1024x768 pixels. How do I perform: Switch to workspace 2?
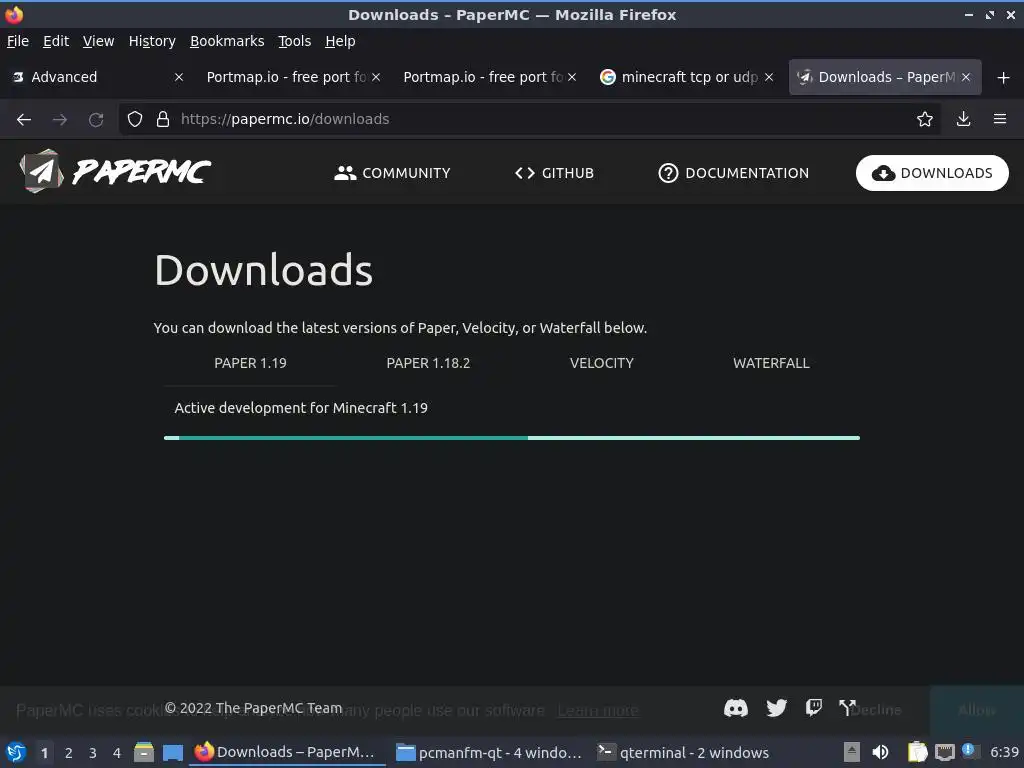coord(69,753)
